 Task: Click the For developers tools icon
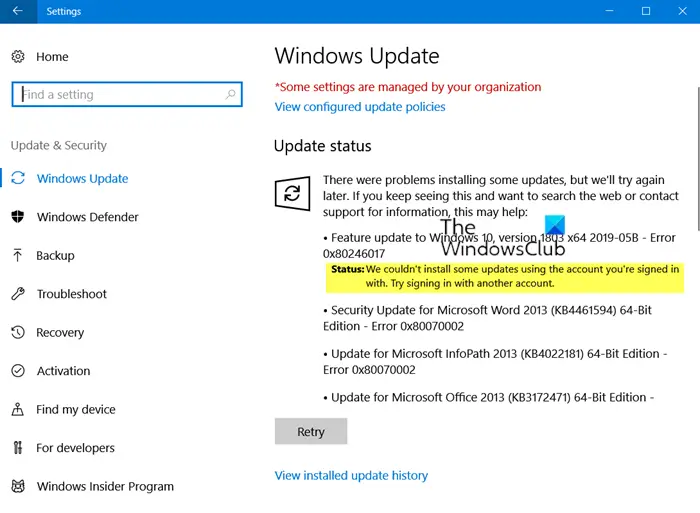17,447
